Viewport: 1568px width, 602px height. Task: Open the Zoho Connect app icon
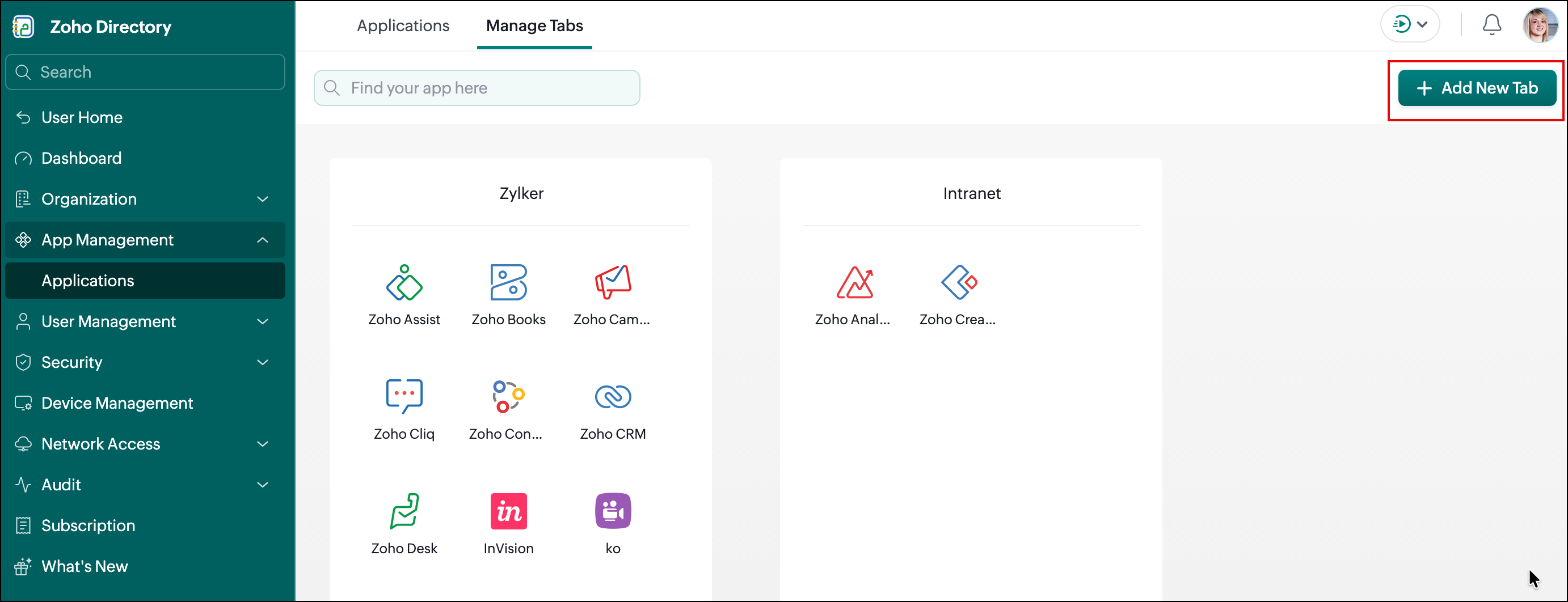click(508, 396)
